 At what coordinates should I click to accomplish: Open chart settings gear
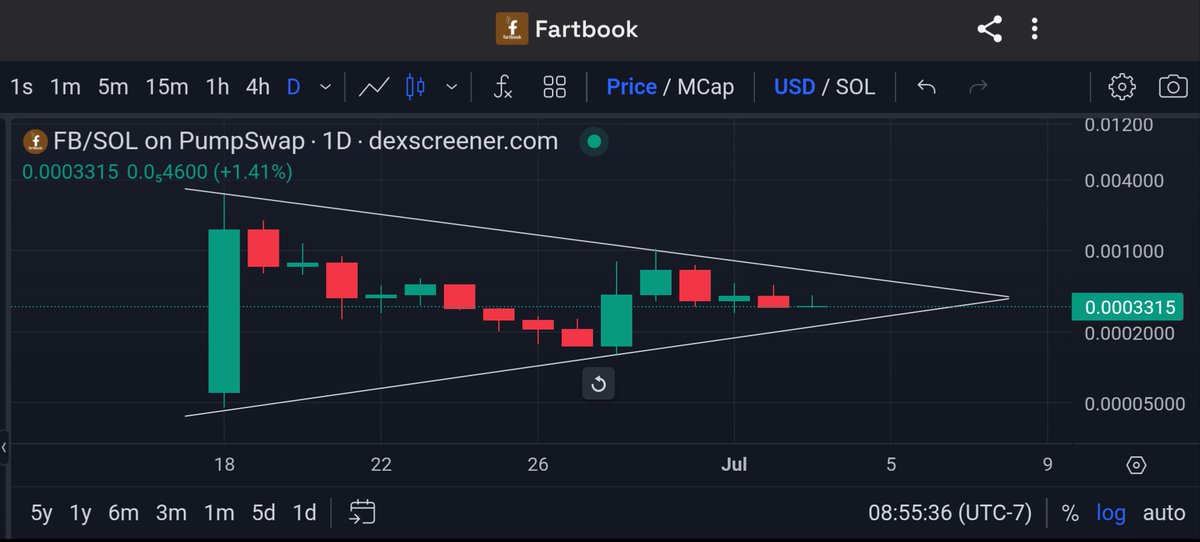coord(1121,87)
